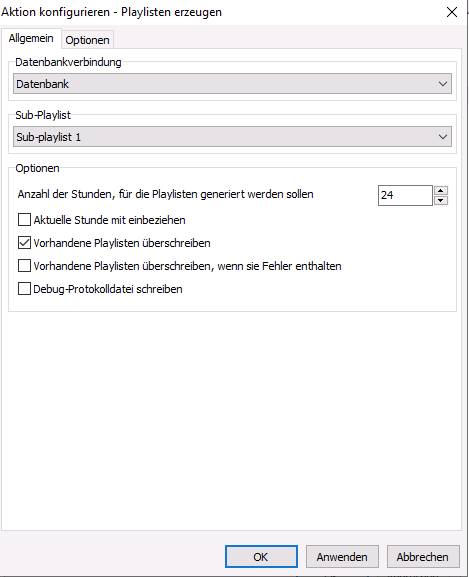Click the 'Debug-Protokolldatei schreiben' label text
The width and height of the screenshot is (469, 577).
click(108, 289)
